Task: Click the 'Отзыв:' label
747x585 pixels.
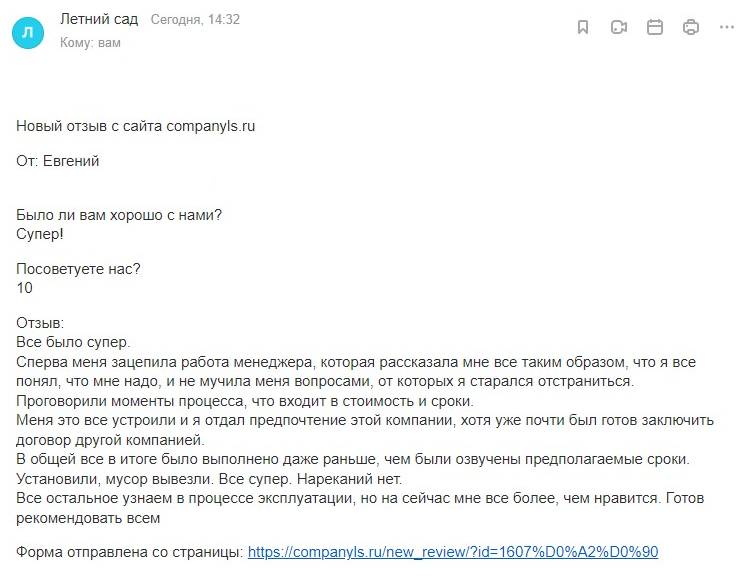Action: (40, 324)
